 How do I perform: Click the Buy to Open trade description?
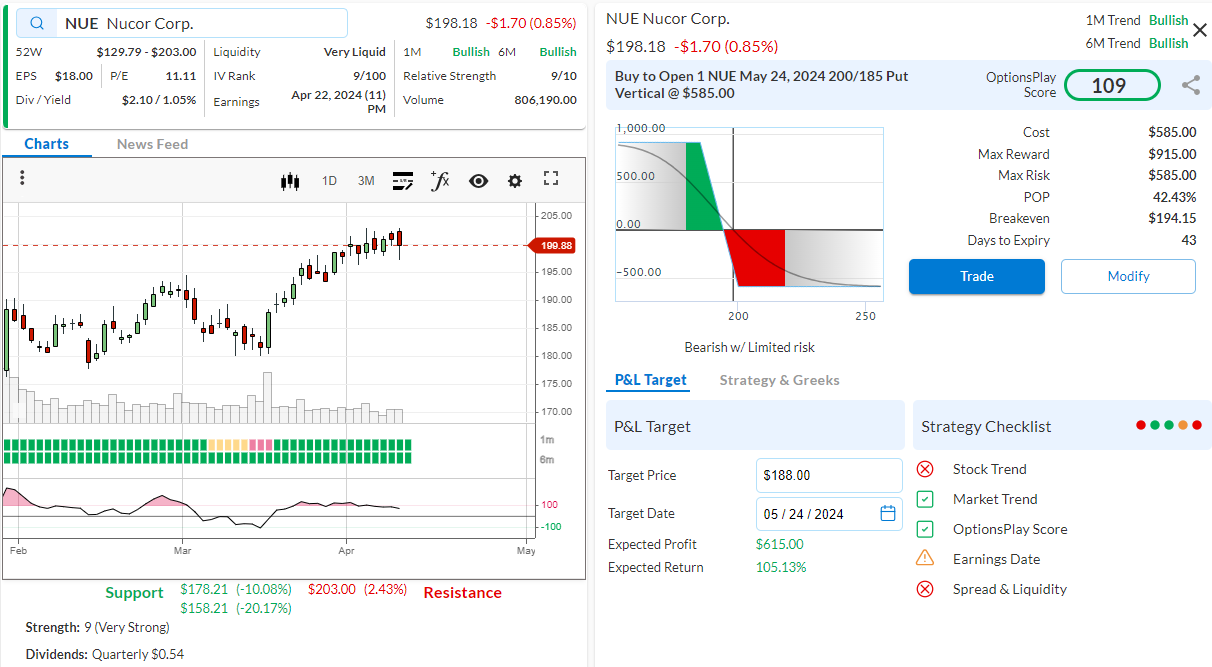[761, 84]
